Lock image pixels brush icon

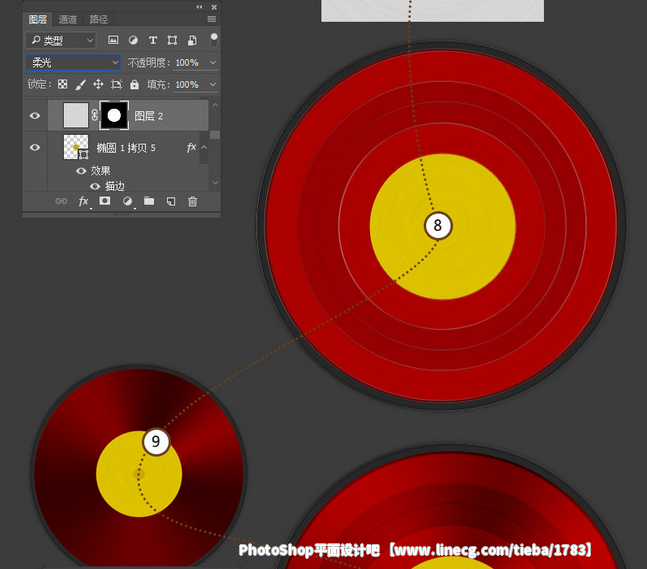[80, 84]
